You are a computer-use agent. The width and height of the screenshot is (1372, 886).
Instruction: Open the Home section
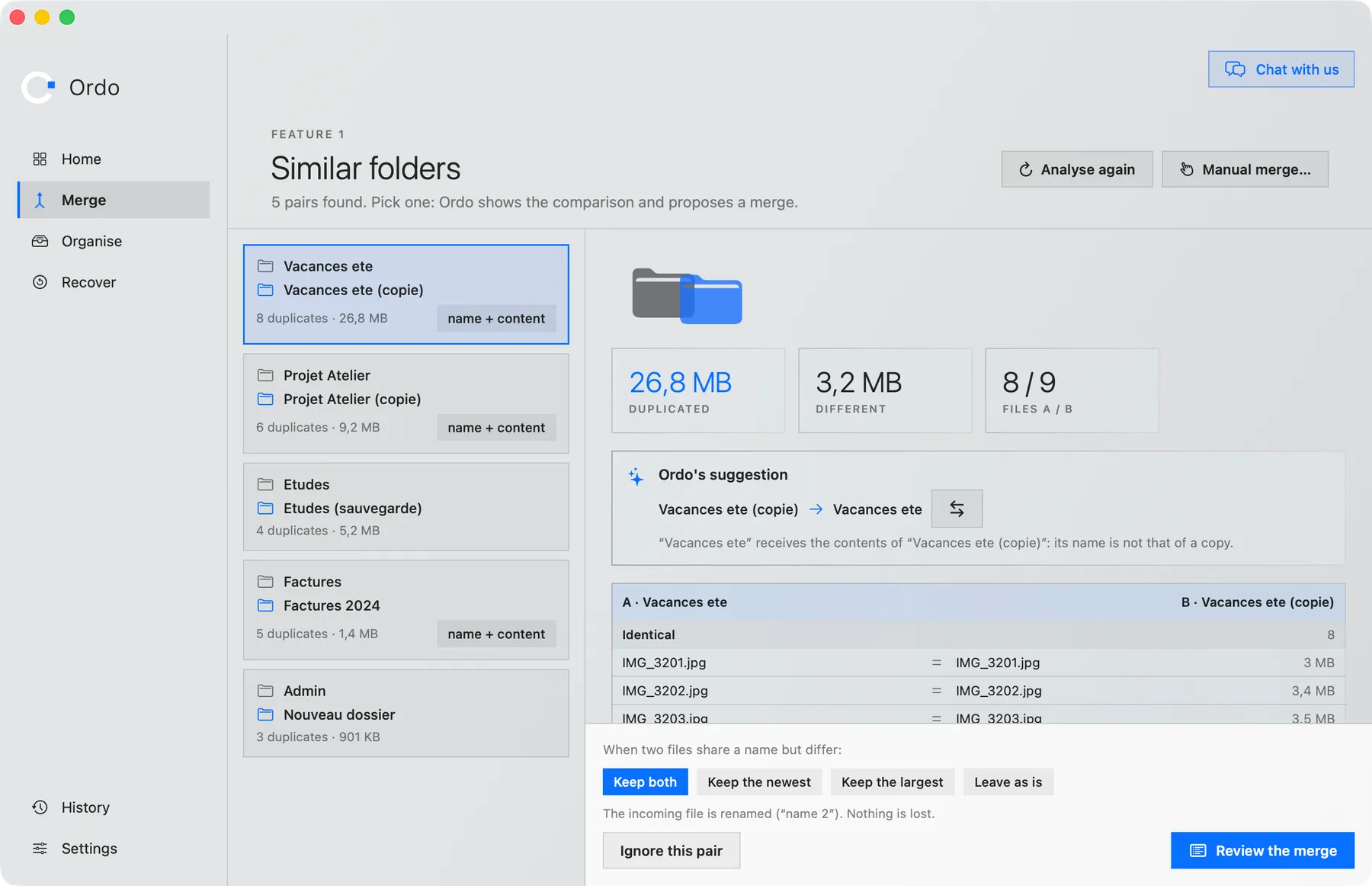pyautogui.click(x=114, y=159)
